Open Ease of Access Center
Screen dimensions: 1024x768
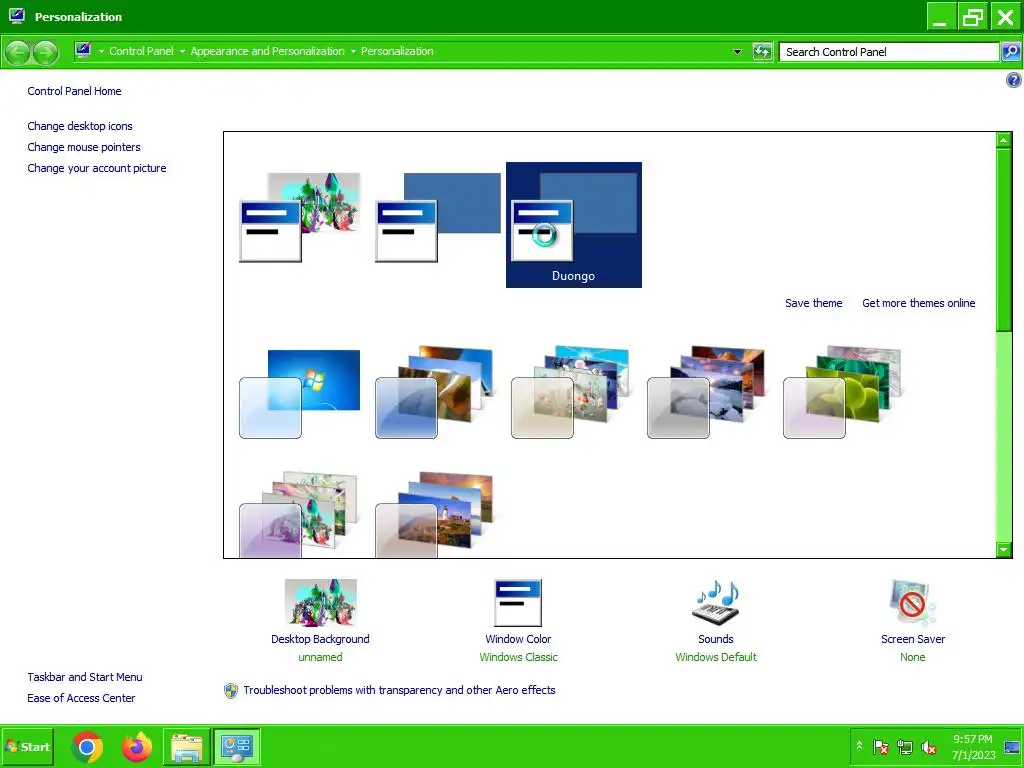(81, 698)
